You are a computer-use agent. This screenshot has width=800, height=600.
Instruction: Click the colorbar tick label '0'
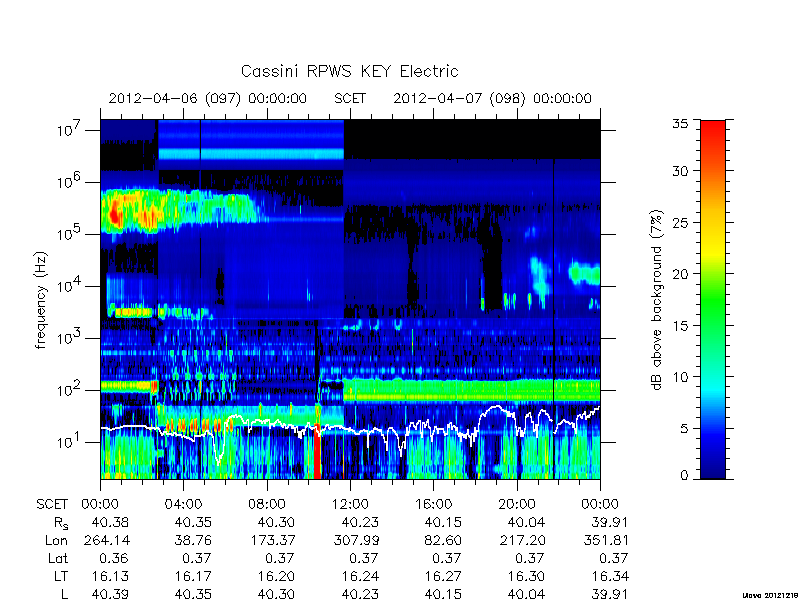684,476
